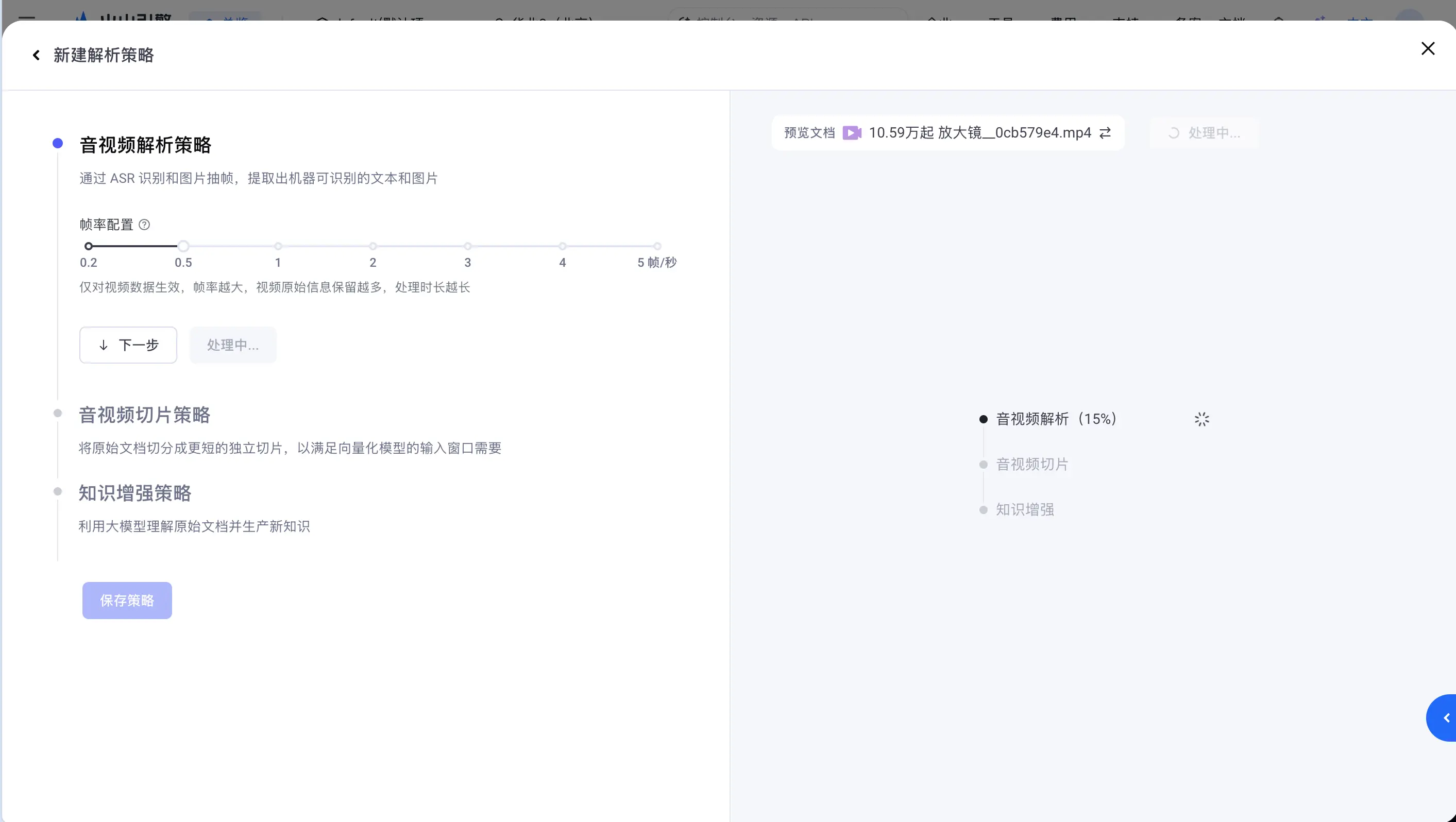Click the 预览文档 label
This screenshot has width=1456, height=822.
coord(809,133)
